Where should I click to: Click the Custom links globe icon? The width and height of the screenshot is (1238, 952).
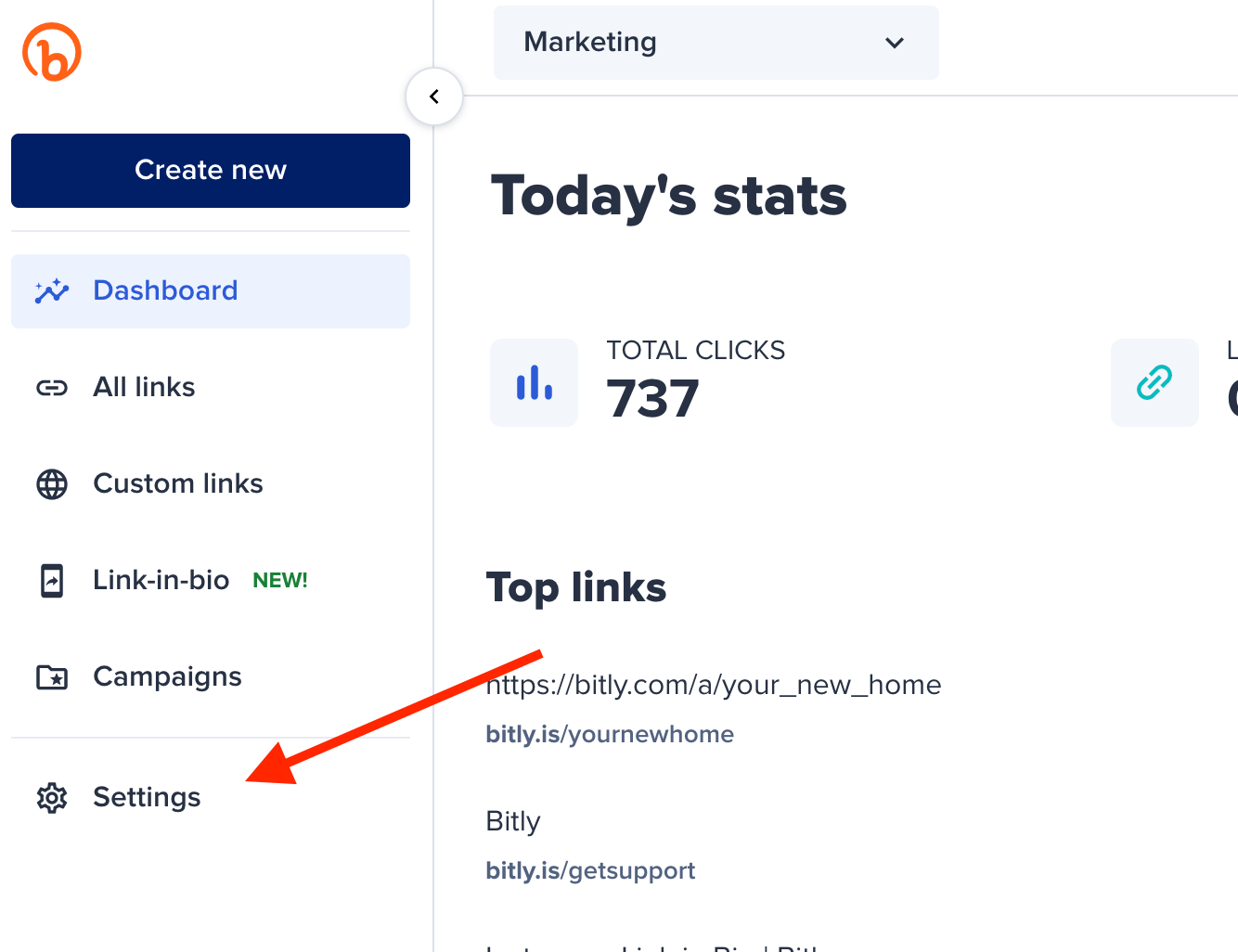[52, 484]
